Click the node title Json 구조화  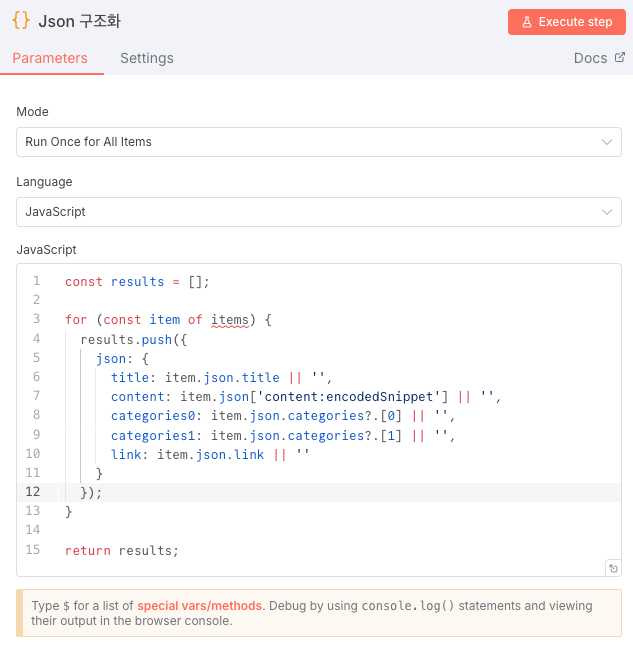point(80,21)
